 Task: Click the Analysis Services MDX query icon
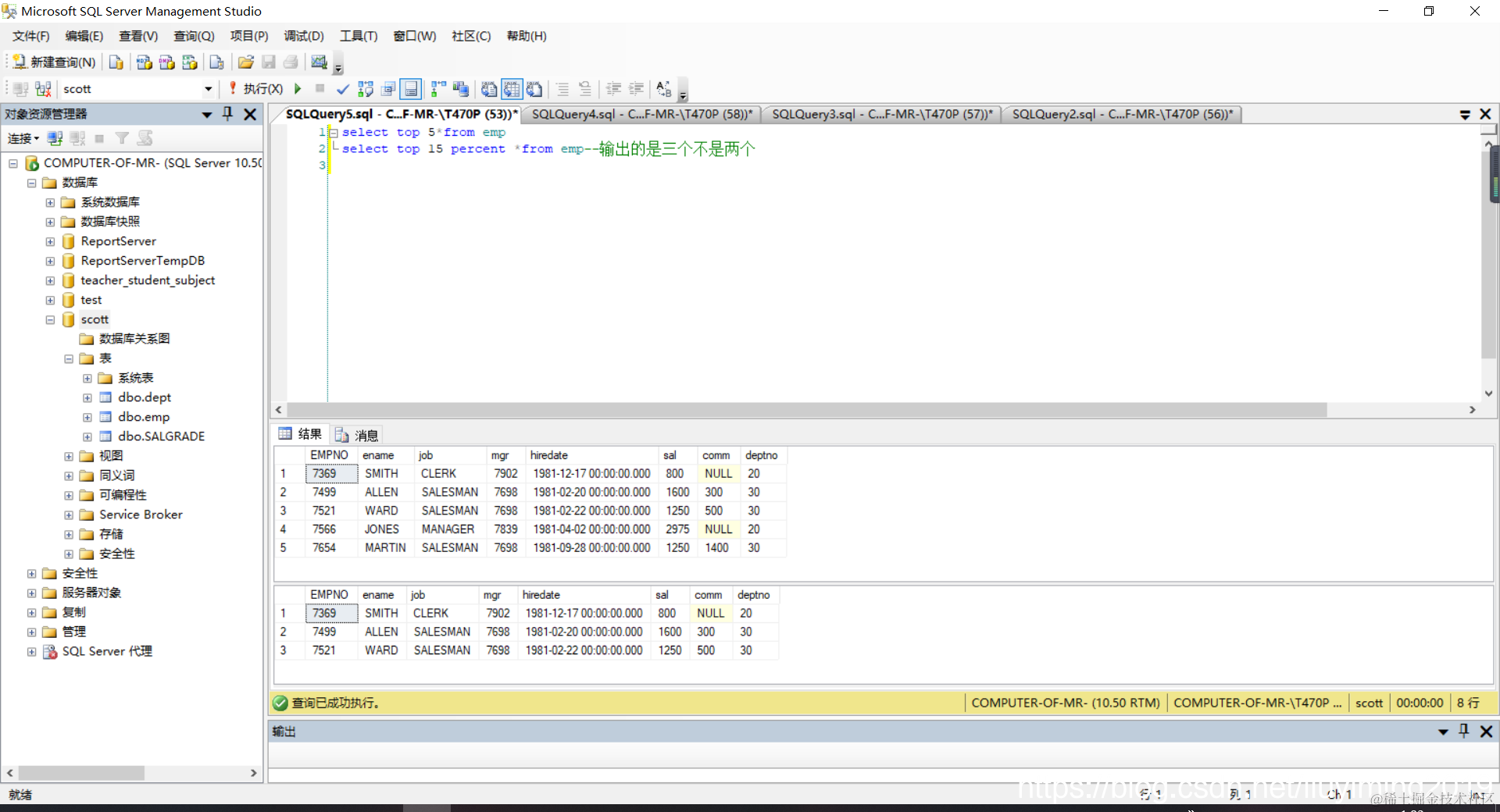tap(144, 62)
